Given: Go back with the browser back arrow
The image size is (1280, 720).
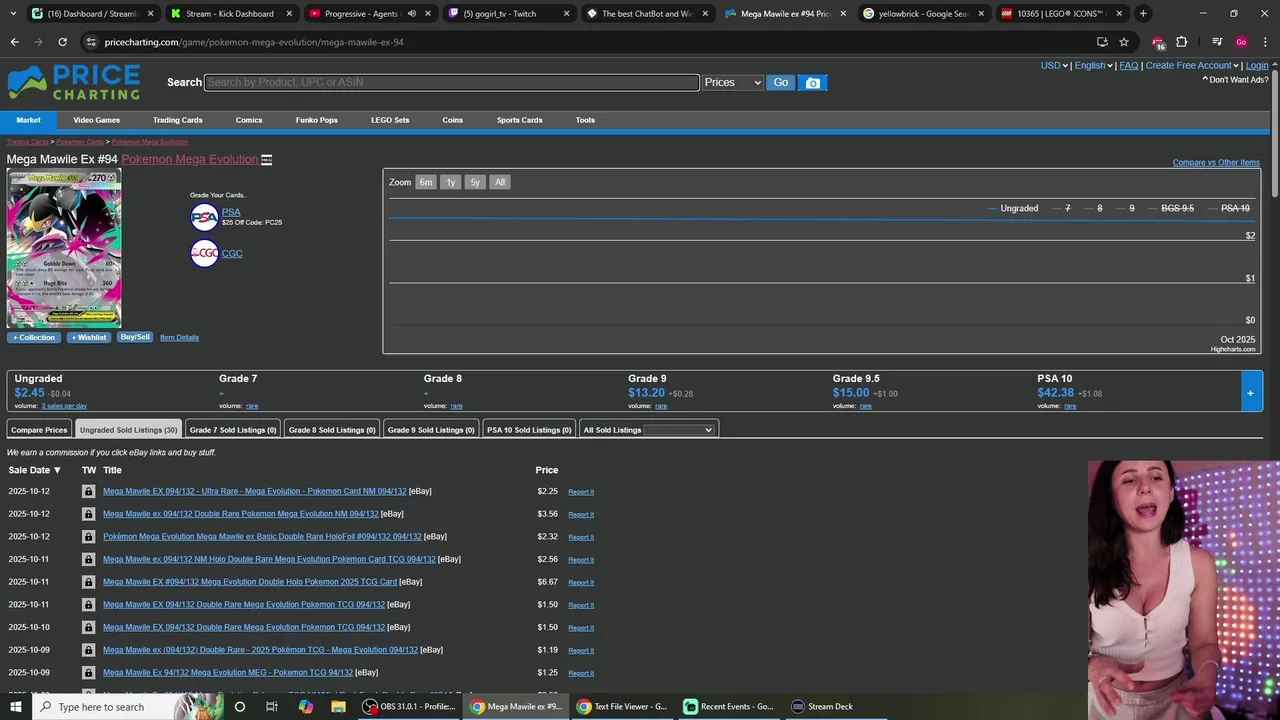Looking at the screenshot, I should [14, 42].
